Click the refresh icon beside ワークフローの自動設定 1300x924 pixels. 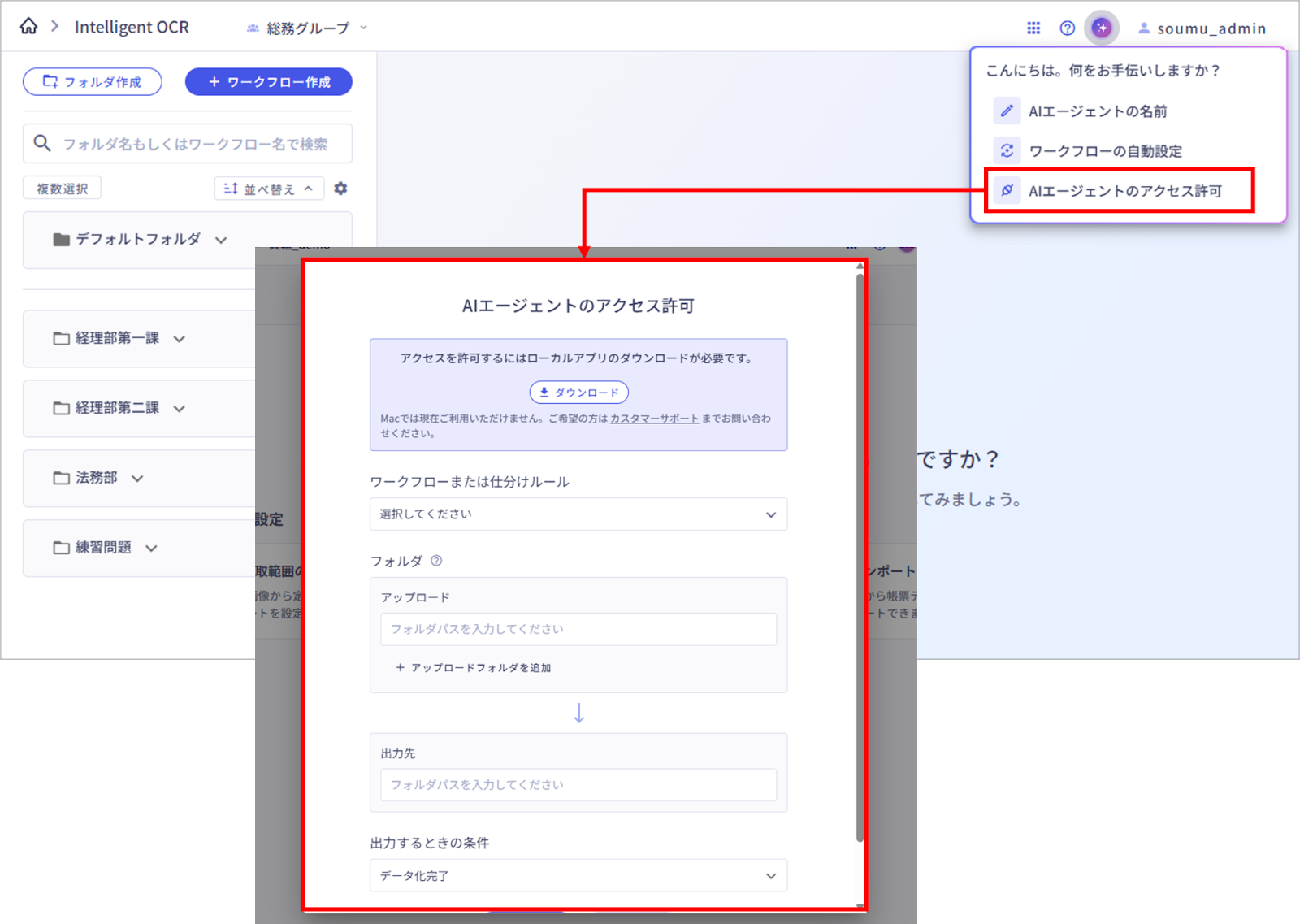tap(1007, 150)
